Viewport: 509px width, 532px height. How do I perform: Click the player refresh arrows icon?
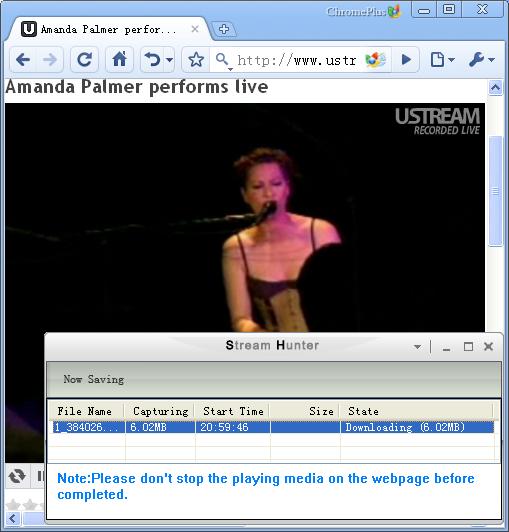click(x=17, y=476)
